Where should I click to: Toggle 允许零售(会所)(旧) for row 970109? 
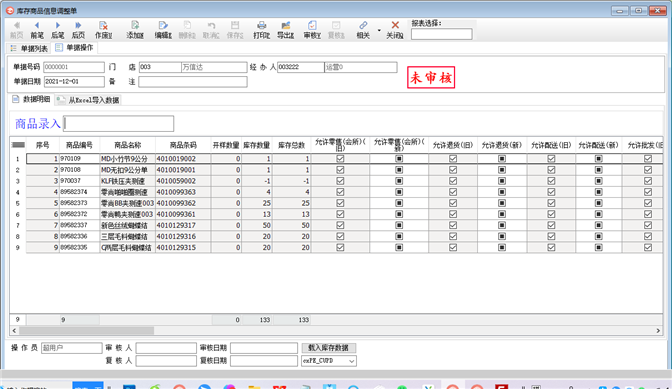(x=340, y=159)
